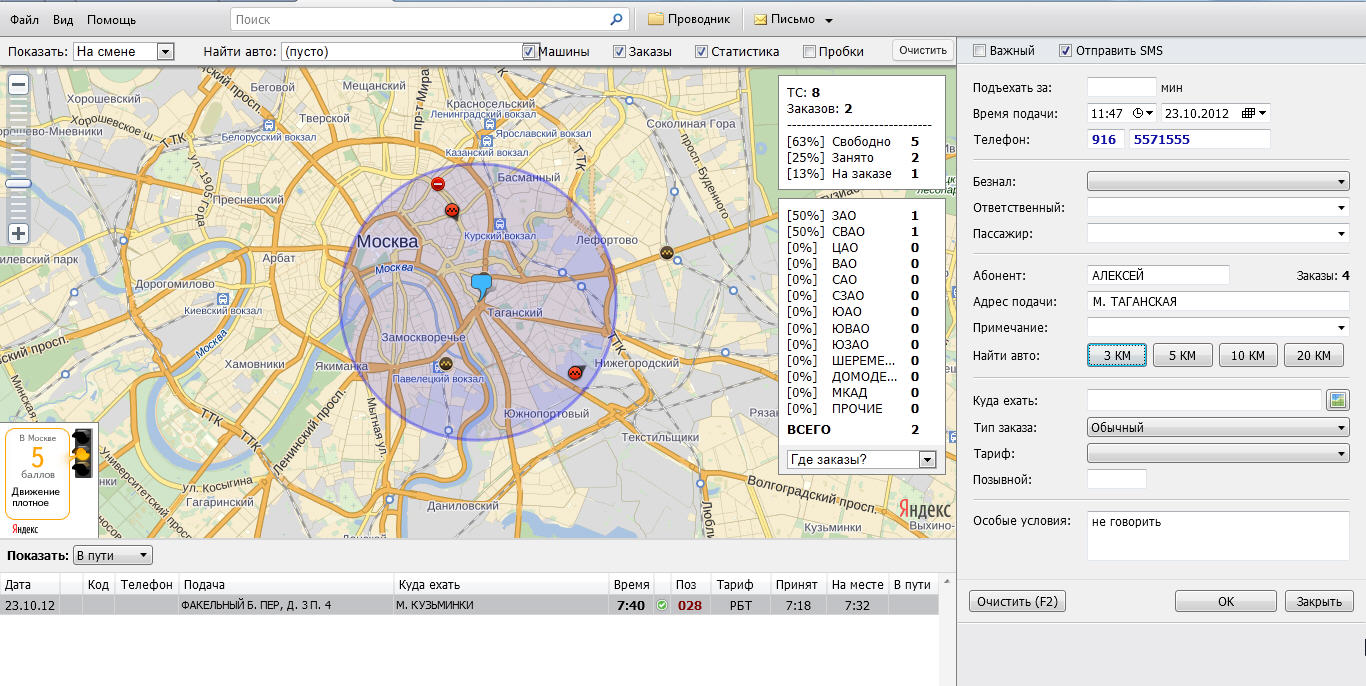Sort orders by Дата column header
The image size is (1366, 686).
tap(30, 584)
